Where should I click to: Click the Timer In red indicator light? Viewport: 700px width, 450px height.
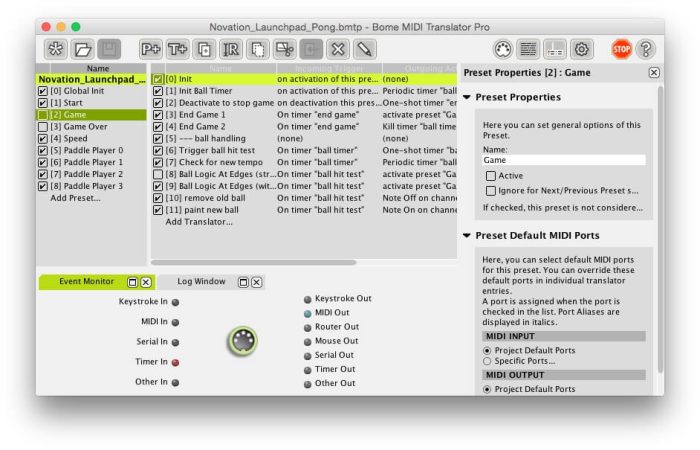(x=175, y=362)
